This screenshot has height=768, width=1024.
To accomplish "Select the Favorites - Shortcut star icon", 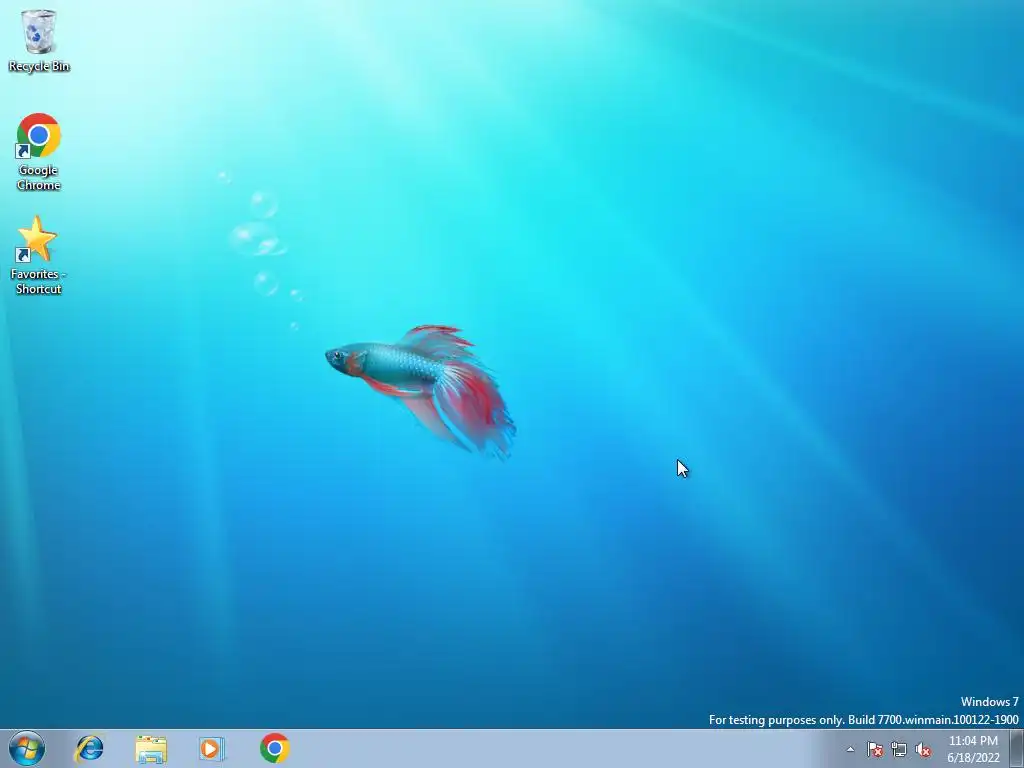I will click(38, 255).
